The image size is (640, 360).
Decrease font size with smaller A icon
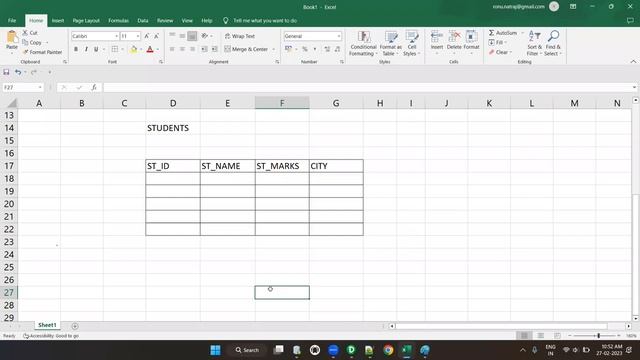[x=156, y=36]
